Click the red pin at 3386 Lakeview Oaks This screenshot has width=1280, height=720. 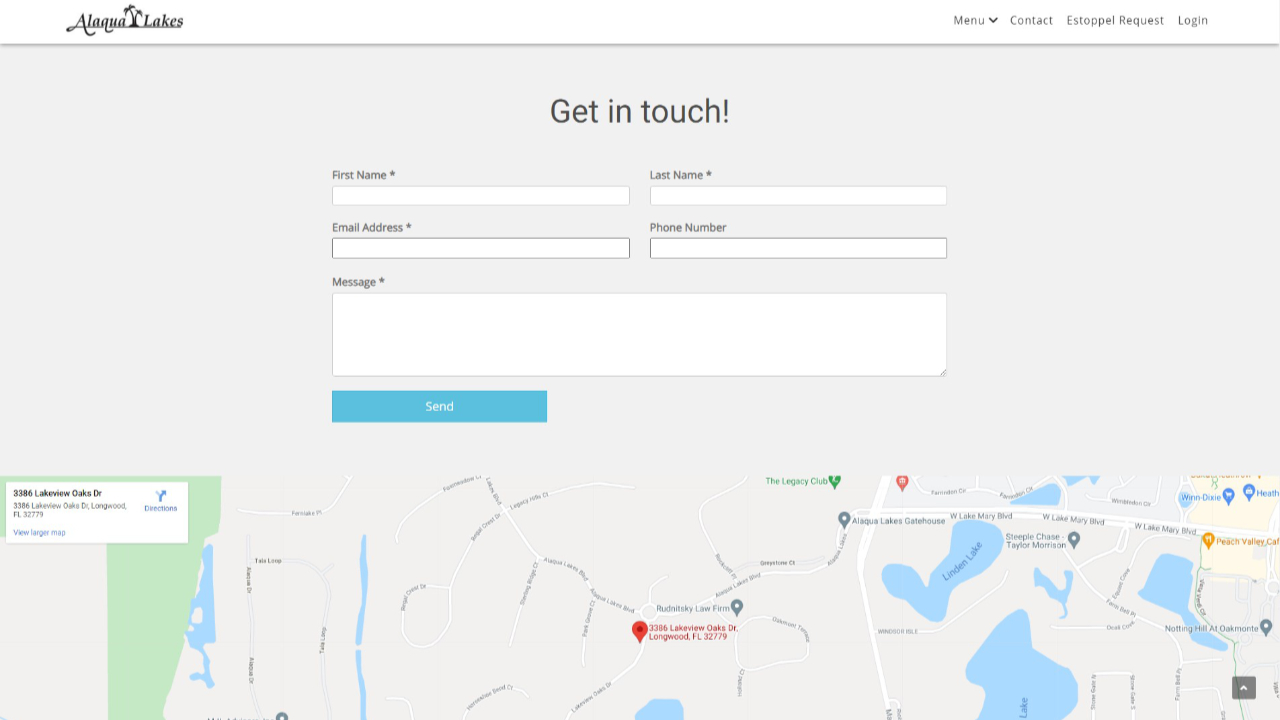point(640,631)
